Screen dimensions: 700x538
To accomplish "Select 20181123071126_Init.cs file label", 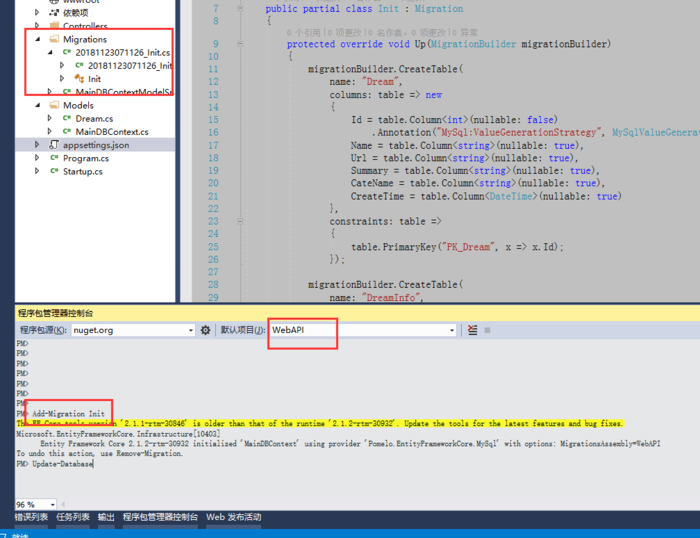I will (x=123, y=53).
